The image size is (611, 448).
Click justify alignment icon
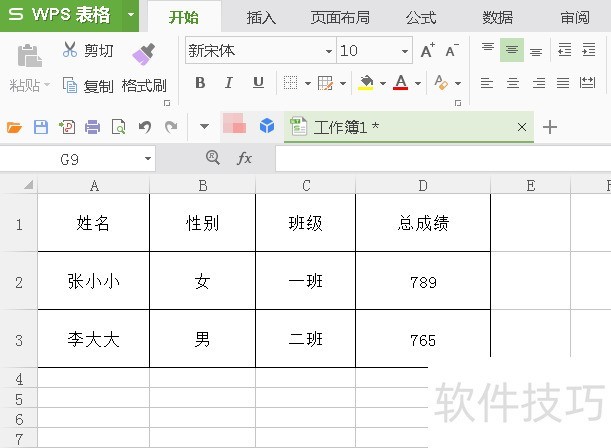click(x=563, y=83)
